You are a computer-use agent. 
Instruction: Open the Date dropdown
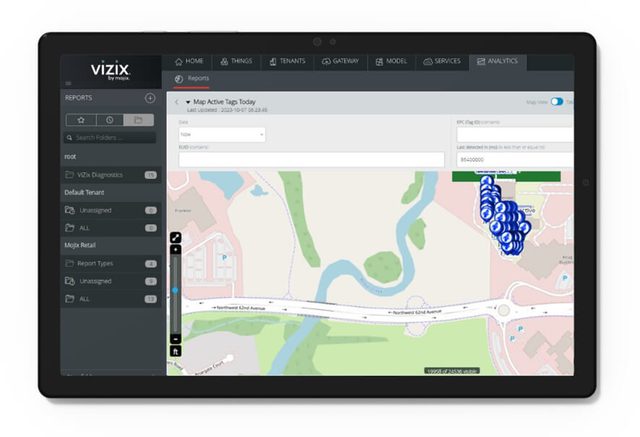tap(222, 133)
